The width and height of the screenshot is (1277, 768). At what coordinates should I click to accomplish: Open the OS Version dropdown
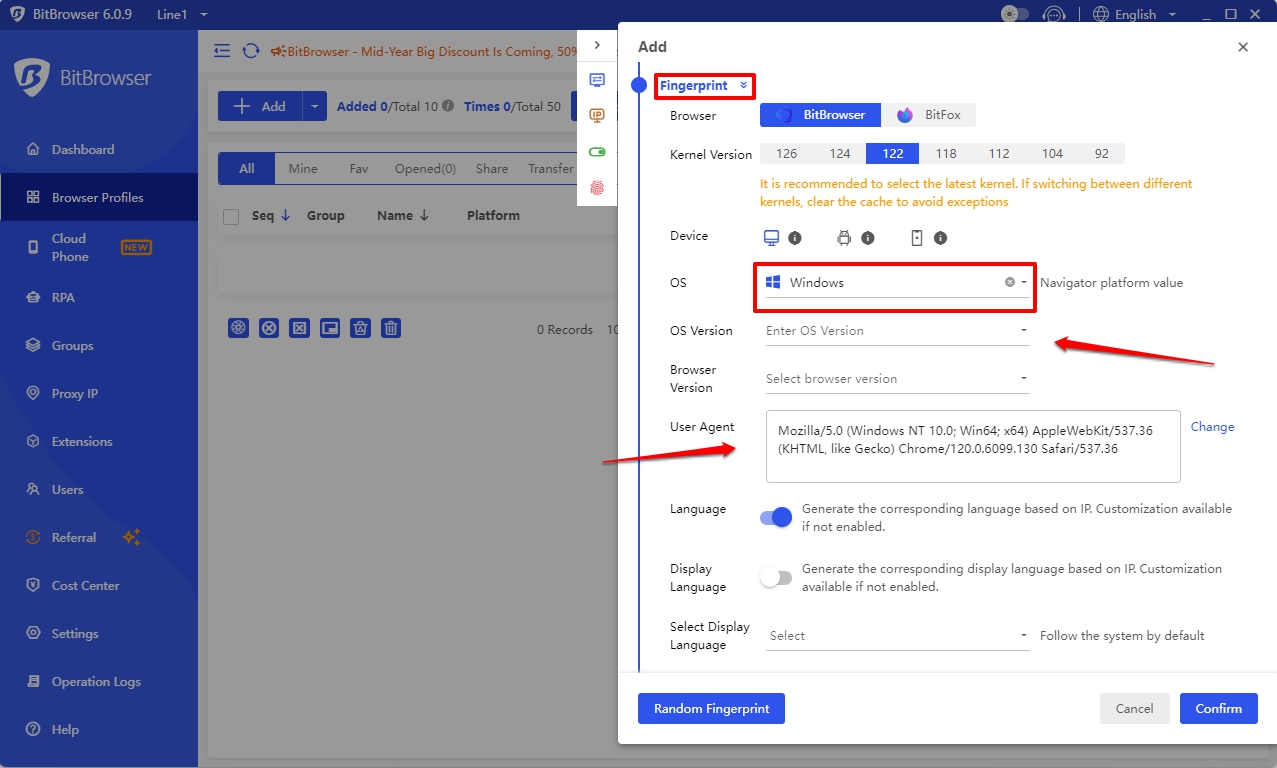pyautogui.click(x=897, y=331)
